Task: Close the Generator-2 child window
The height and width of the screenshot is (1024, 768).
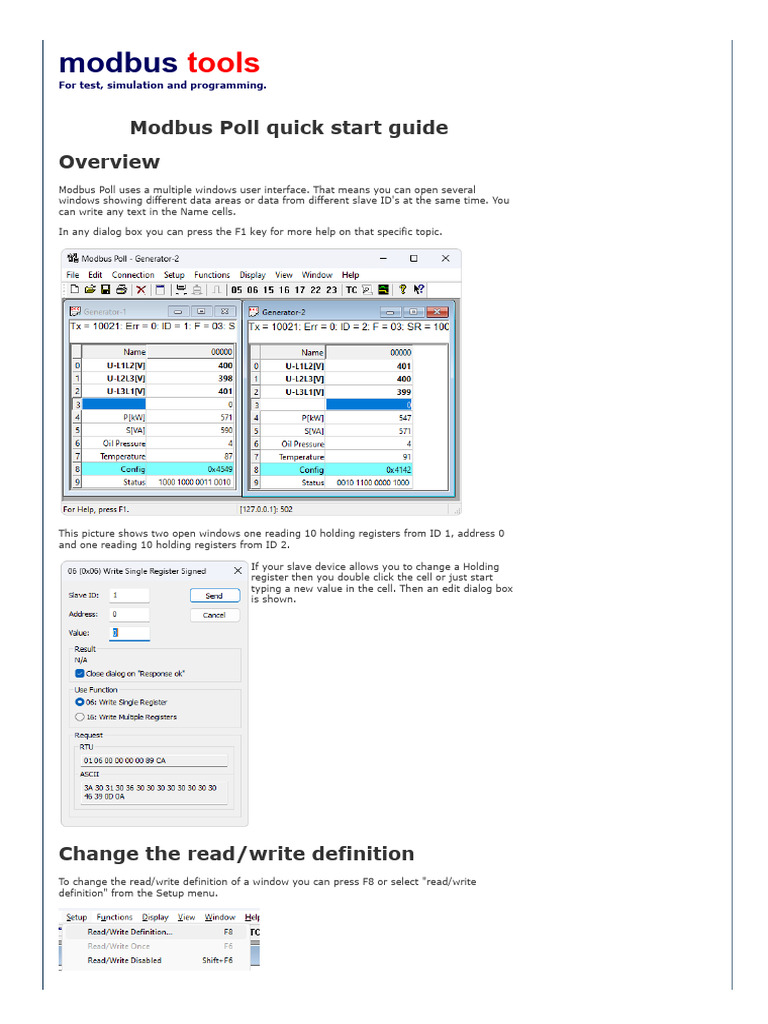Action: click(437, 312)
